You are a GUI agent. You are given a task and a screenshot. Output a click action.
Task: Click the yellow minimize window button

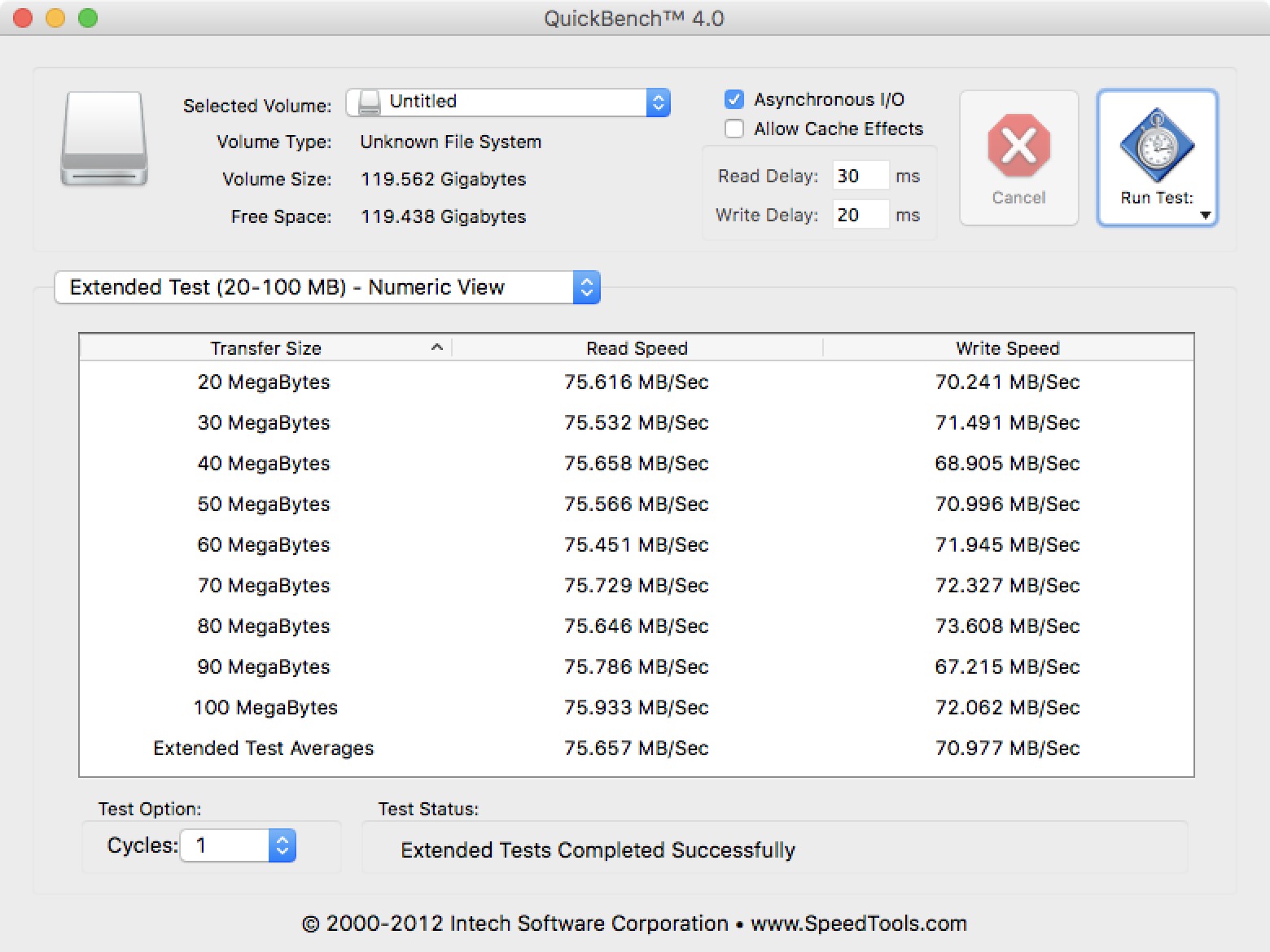55,18
